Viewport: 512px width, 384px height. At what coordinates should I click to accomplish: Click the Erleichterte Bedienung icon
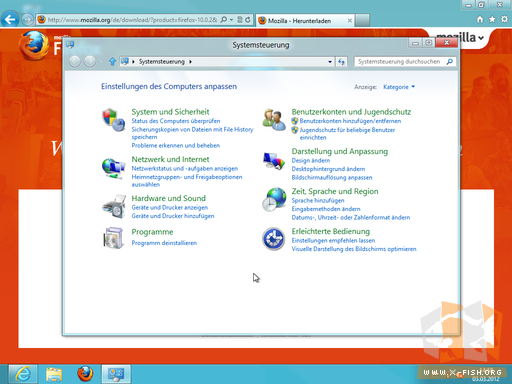click(273, 239)
